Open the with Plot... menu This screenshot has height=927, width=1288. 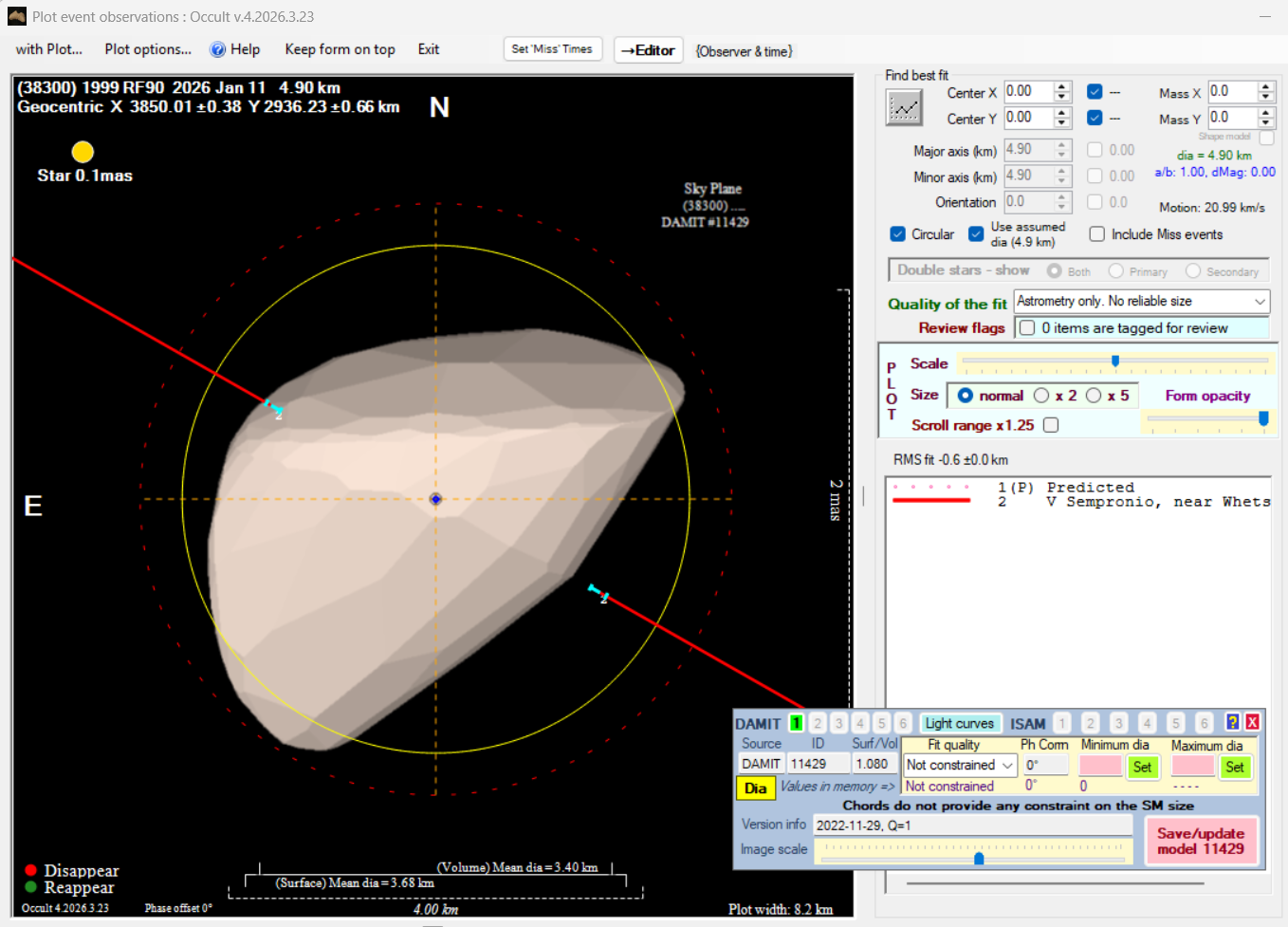[x=49, y=49]
